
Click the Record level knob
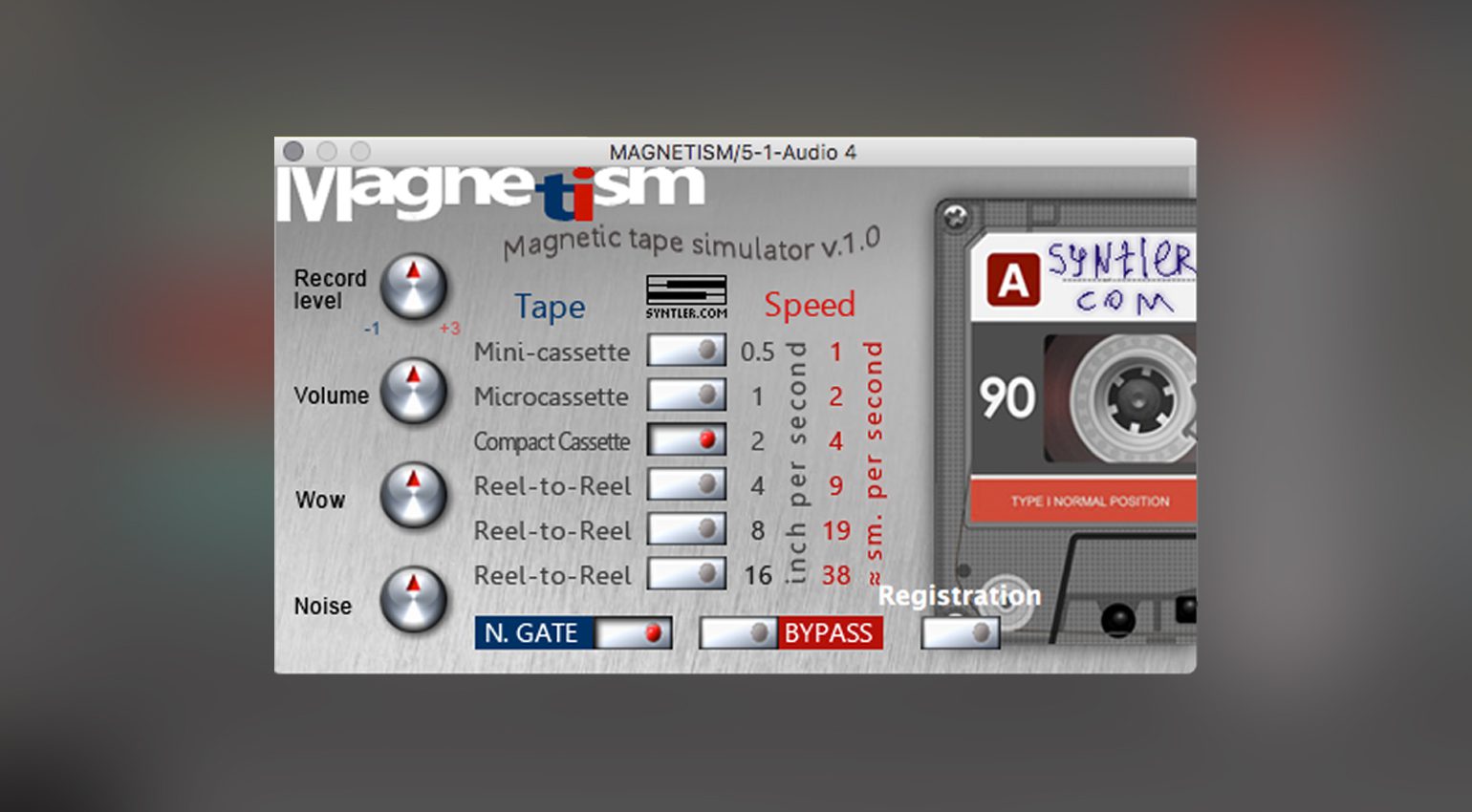click(x=414, y=287)
